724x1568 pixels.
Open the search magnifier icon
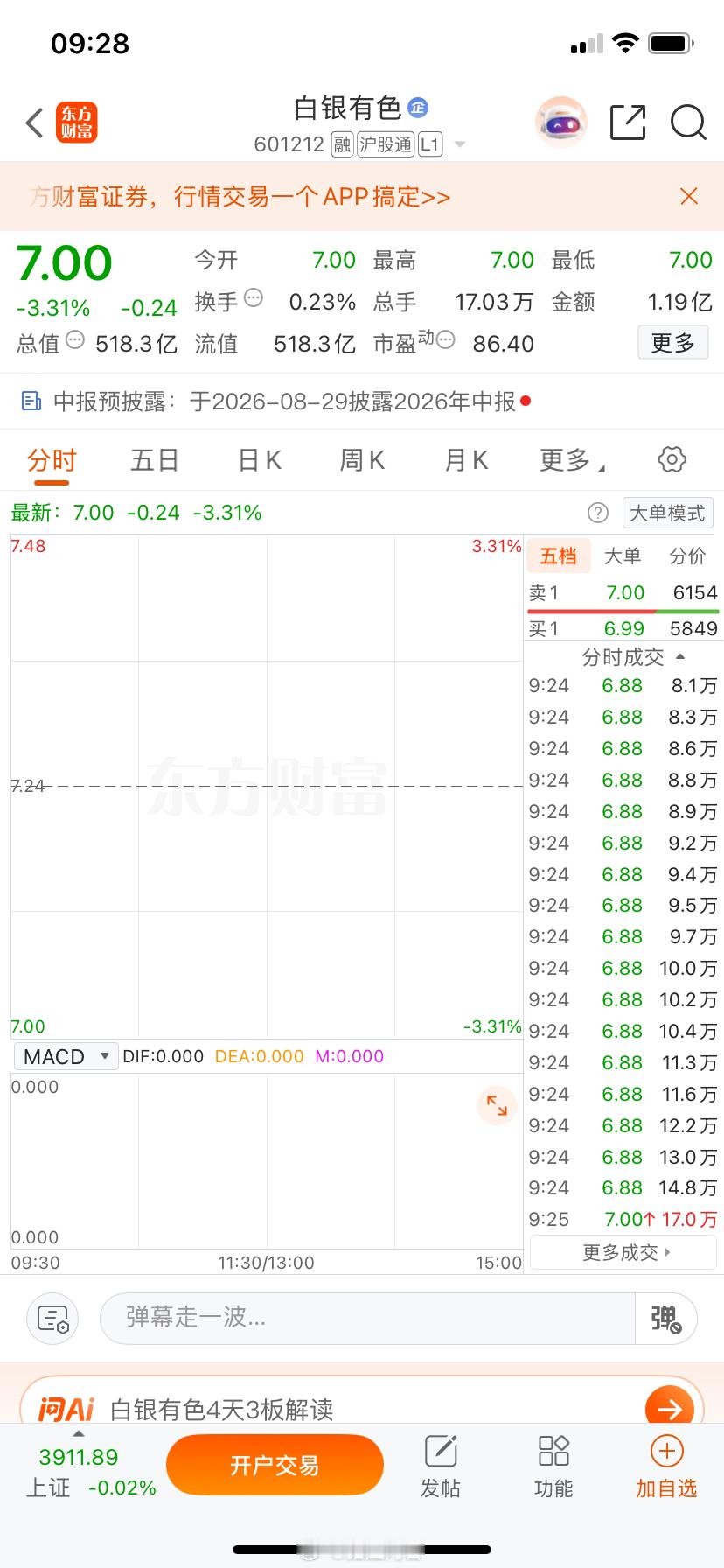tap(688, 122)
